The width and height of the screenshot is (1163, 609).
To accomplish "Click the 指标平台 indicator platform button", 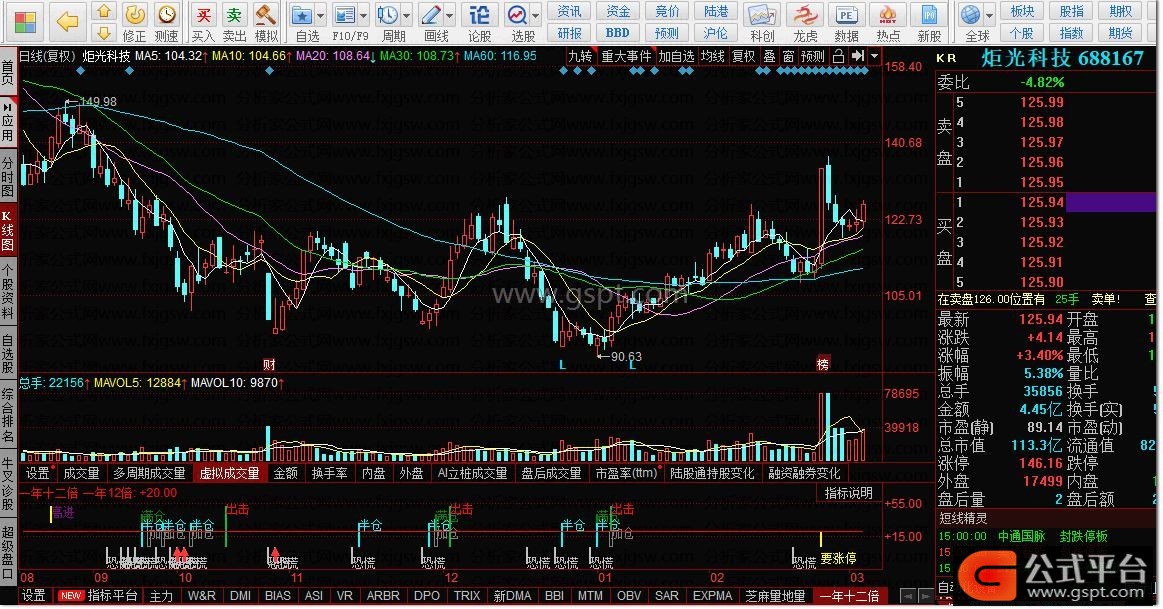I will pos(112,596).
